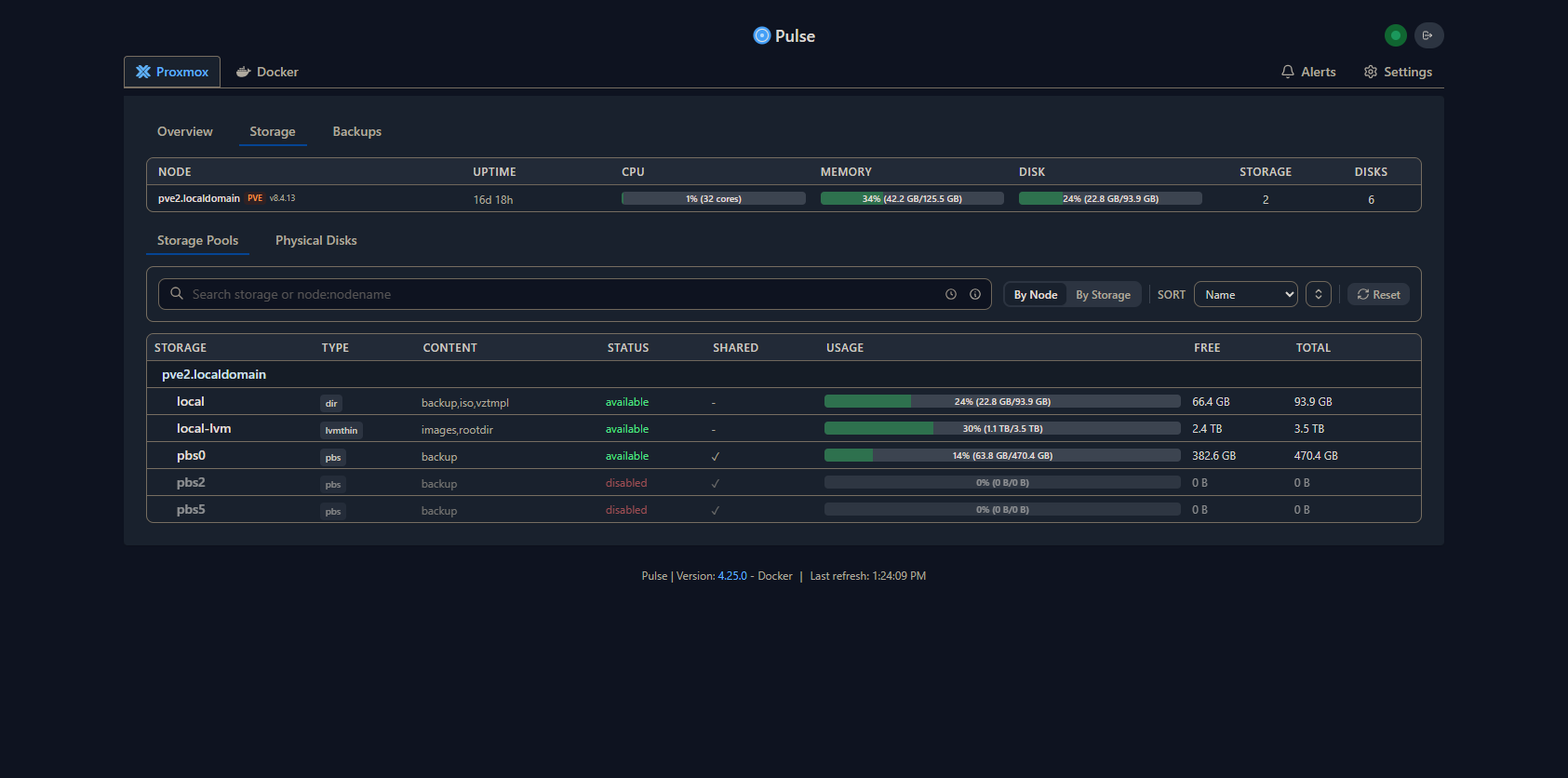Sort table by the Usage column header

[x=844, y=348]
